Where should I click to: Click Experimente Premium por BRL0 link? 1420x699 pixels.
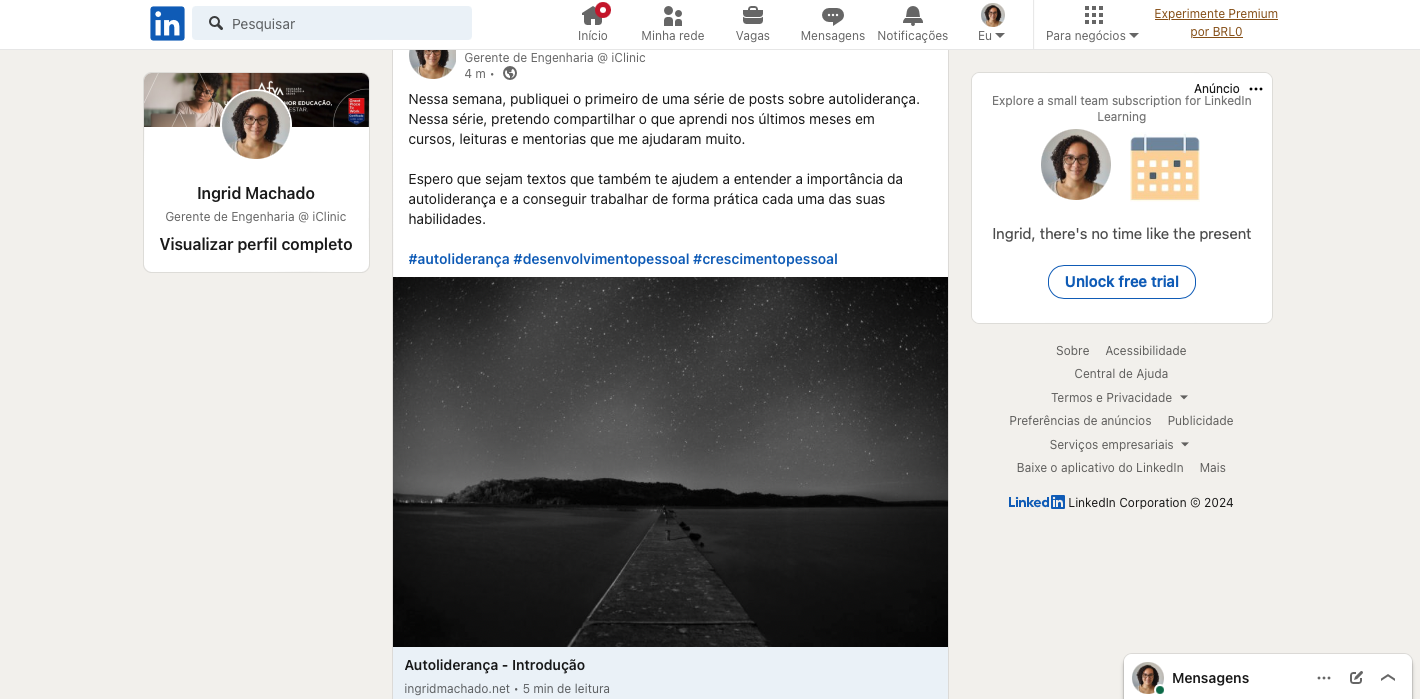pyautogui.click(x=1216, y=23)
